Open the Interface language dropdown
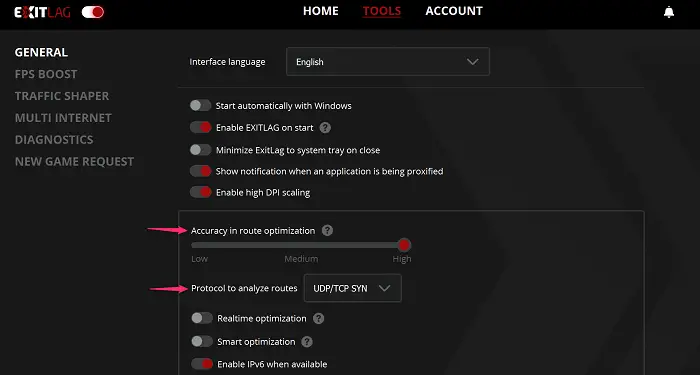Screen dimensions: 700x375 click(x=388, y=62)
